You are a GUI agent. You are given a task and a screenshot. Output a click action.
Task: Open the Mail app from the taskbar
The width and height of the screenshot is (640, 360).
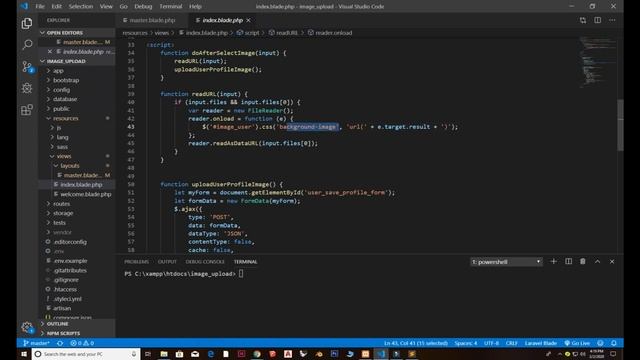tap(195, 354)
